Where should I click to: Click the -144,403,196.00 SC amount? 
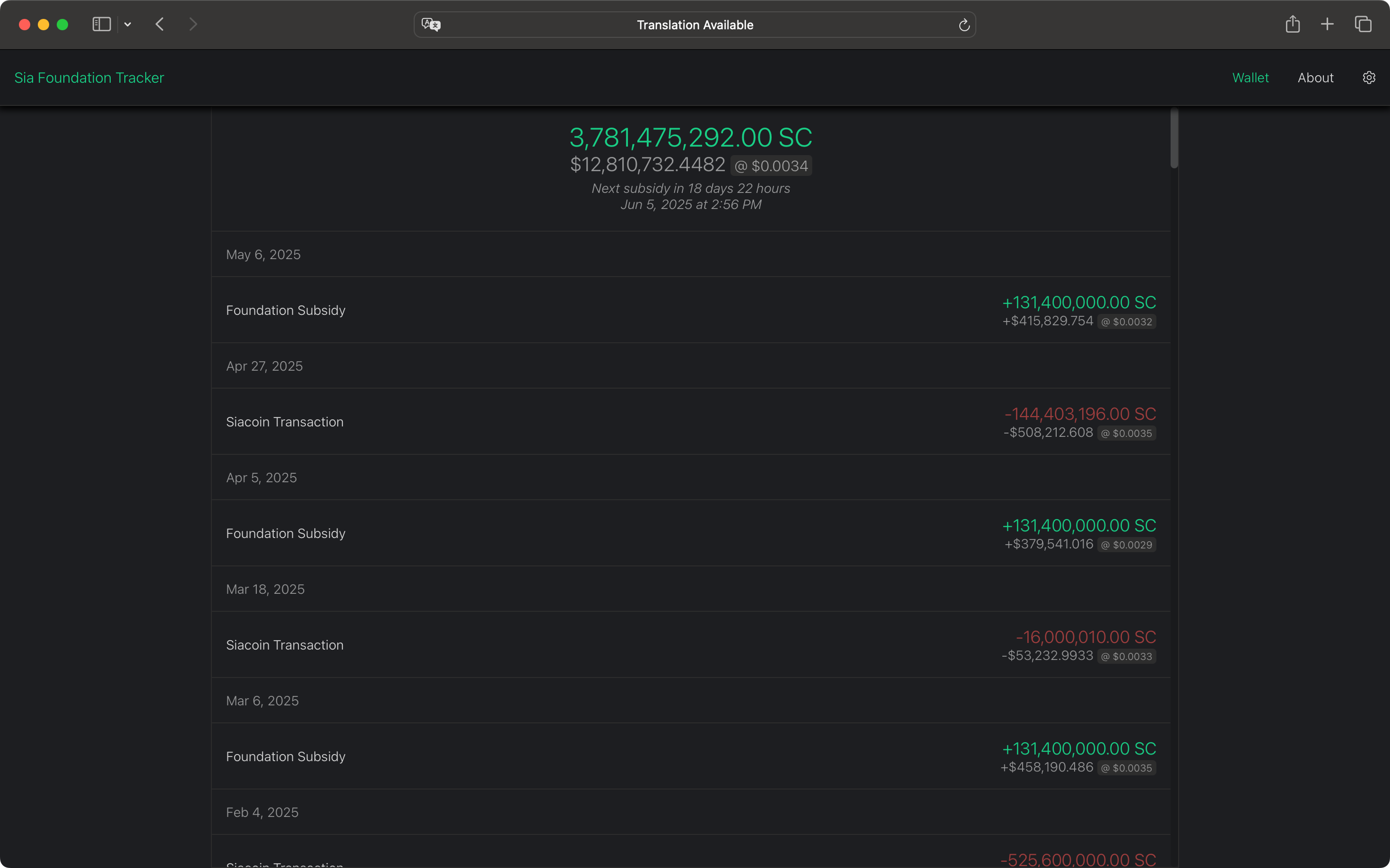point(1080,414)
